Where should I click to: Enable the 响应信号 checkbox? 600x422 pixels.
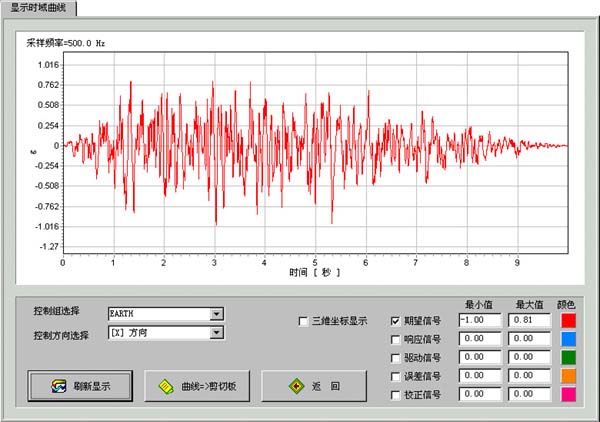pyautogui.click(x=394, y=340)
